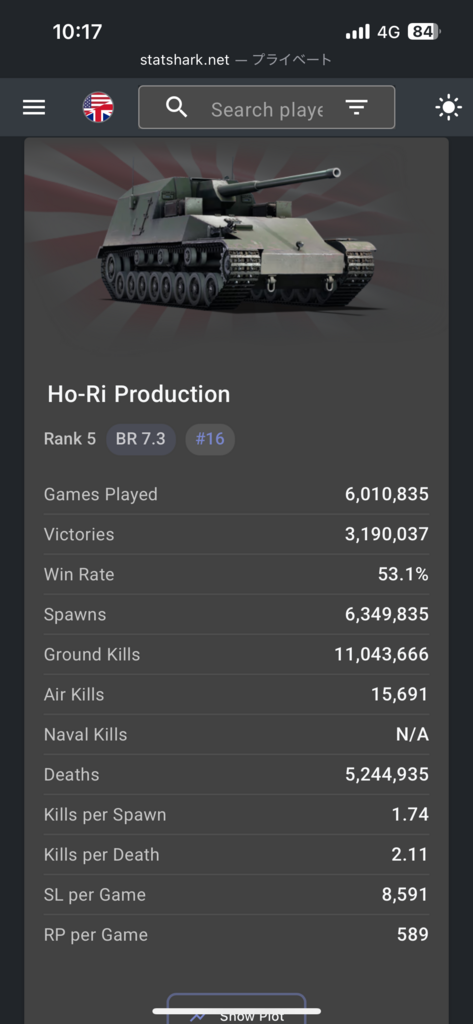Viewport: 473px width, 1024px height.
Task: Select the Win Rate row
Action: tap(236, 575)
